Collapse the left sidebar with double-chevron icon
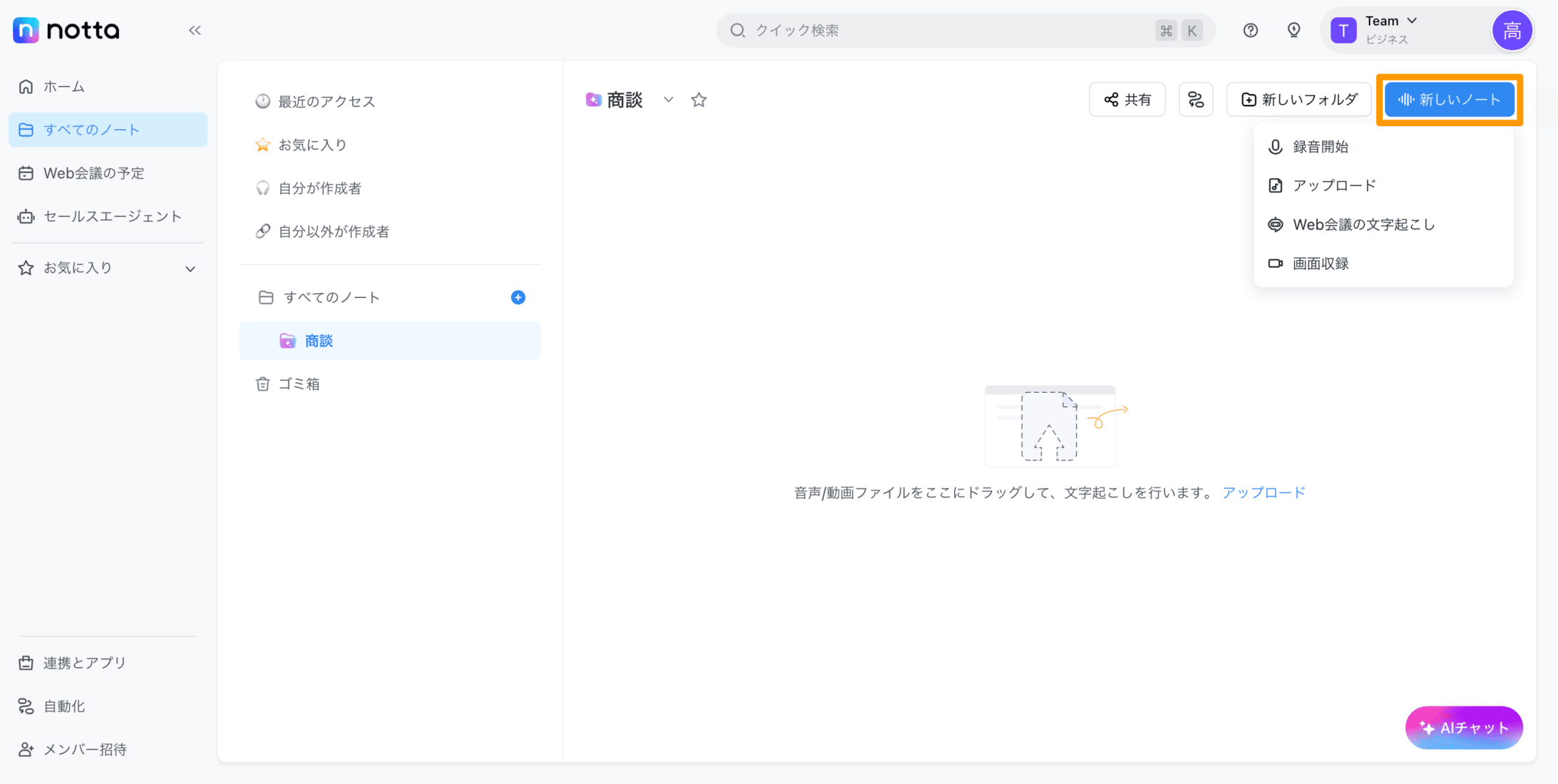The image size is (1558, 784). 195,30
